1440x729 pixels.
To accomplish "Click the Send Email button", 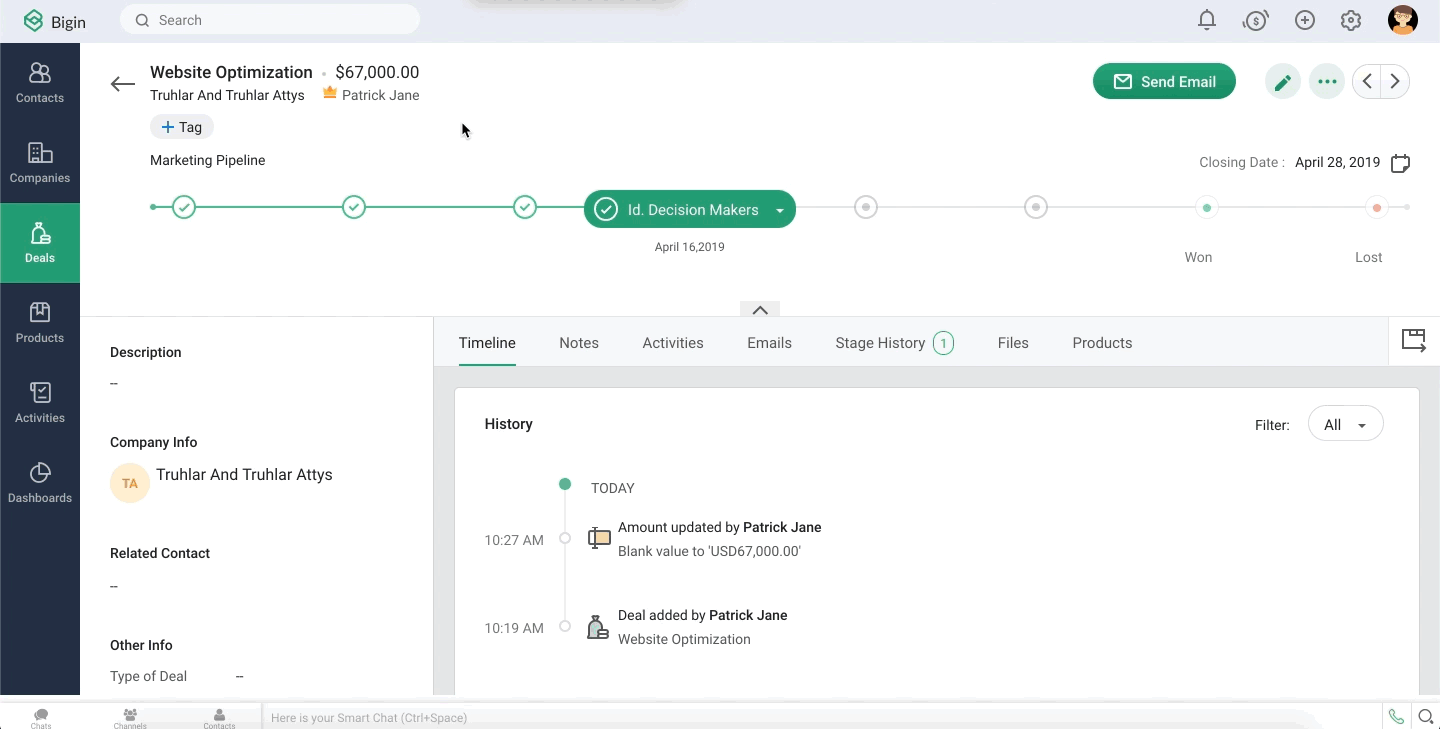I will coord(1164,82).
